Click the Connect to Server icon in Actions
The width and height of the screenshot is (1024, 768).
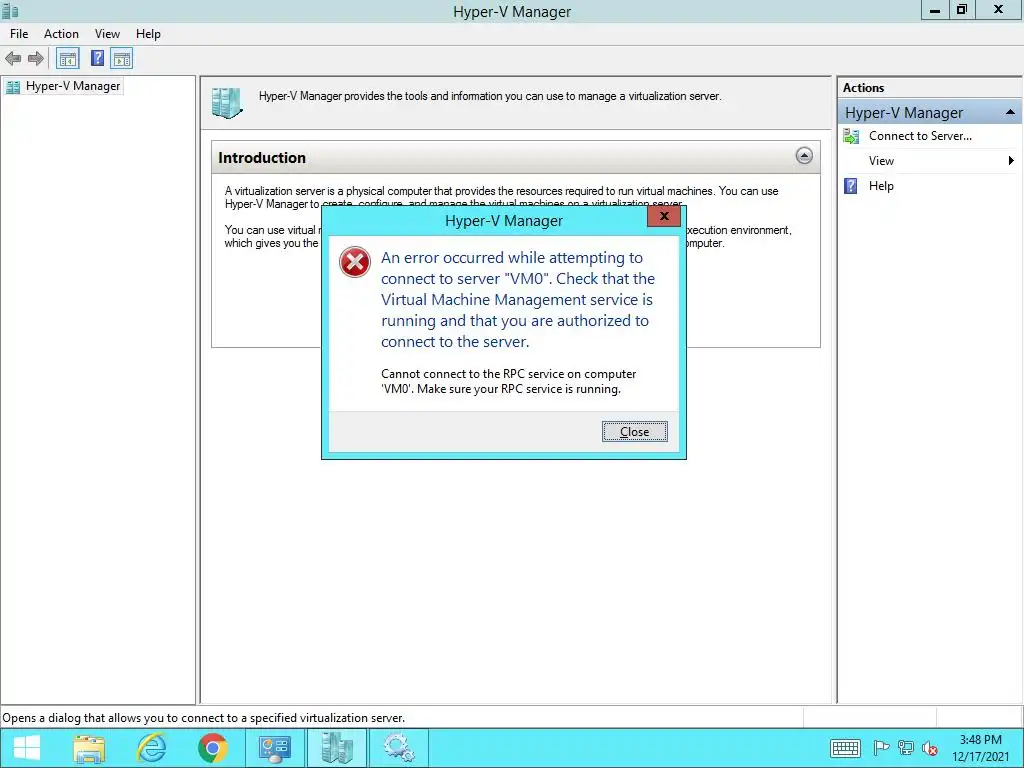[851, 136]
